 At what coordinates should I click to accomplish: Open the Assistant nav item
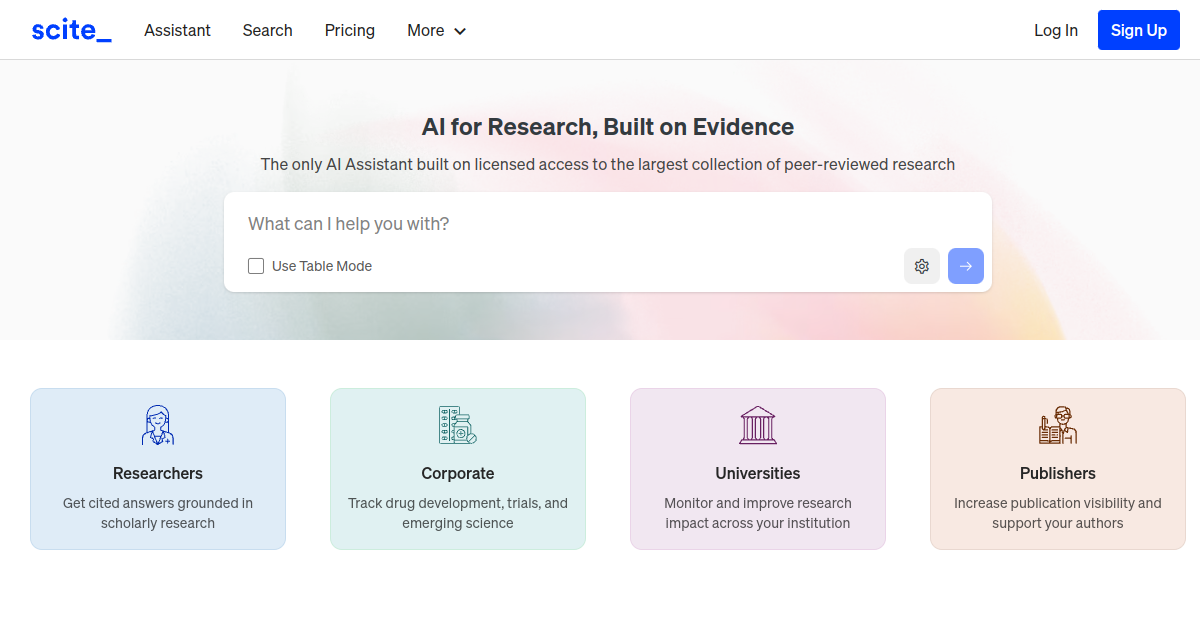tap(177, 30)
